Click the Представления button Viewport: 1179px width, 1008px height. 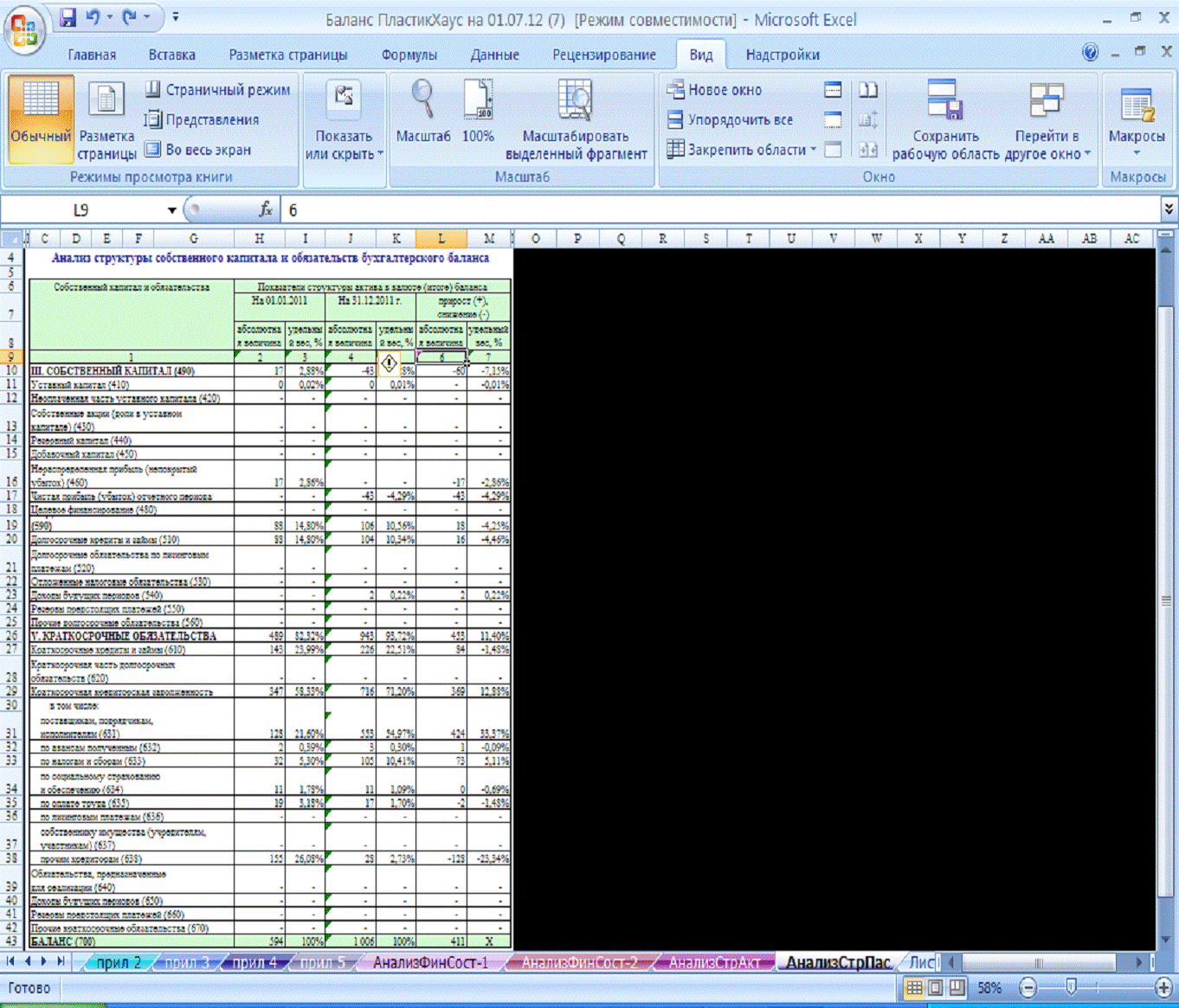tap(203, 120)
